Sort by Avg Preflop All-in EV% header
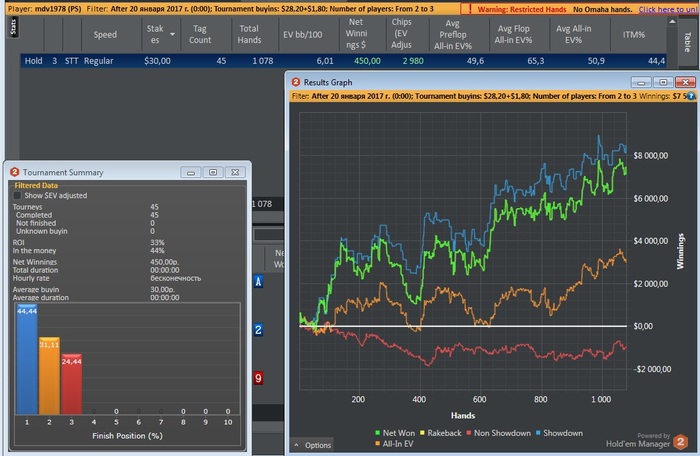Image resolution: width=700 pixels, height=456 pixels. [453, 34]
